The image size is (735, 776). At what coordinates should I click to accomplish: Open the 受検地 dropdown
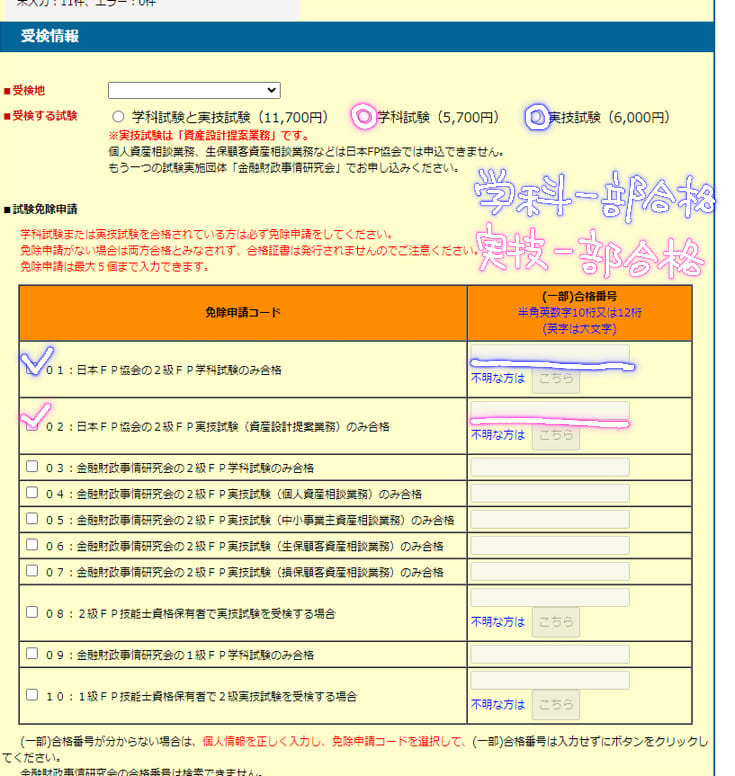pos(194,90)
